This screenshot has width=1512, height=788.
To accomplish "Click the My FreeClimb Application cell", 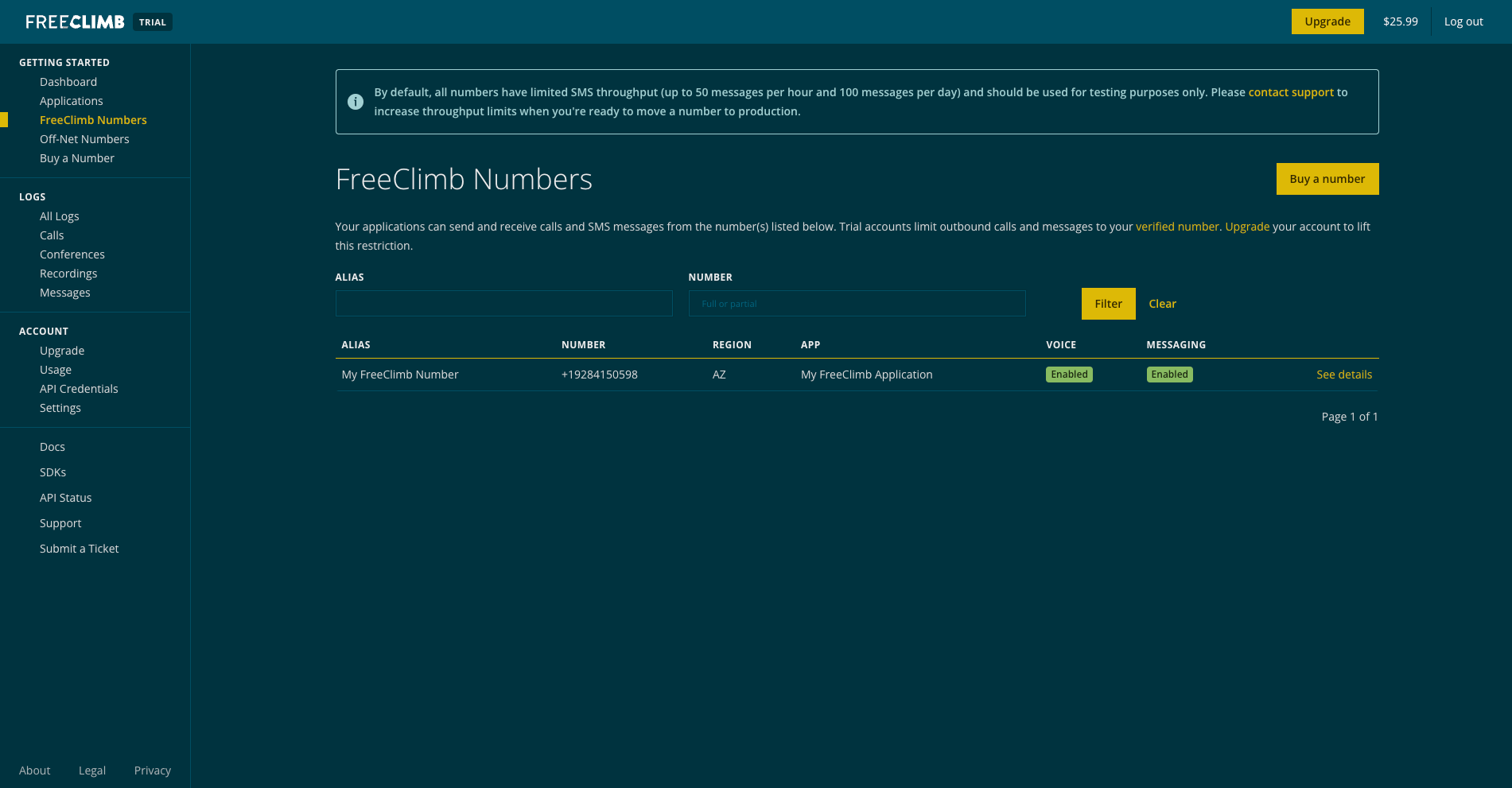I will pyautogui.click(x=867, y=375).
